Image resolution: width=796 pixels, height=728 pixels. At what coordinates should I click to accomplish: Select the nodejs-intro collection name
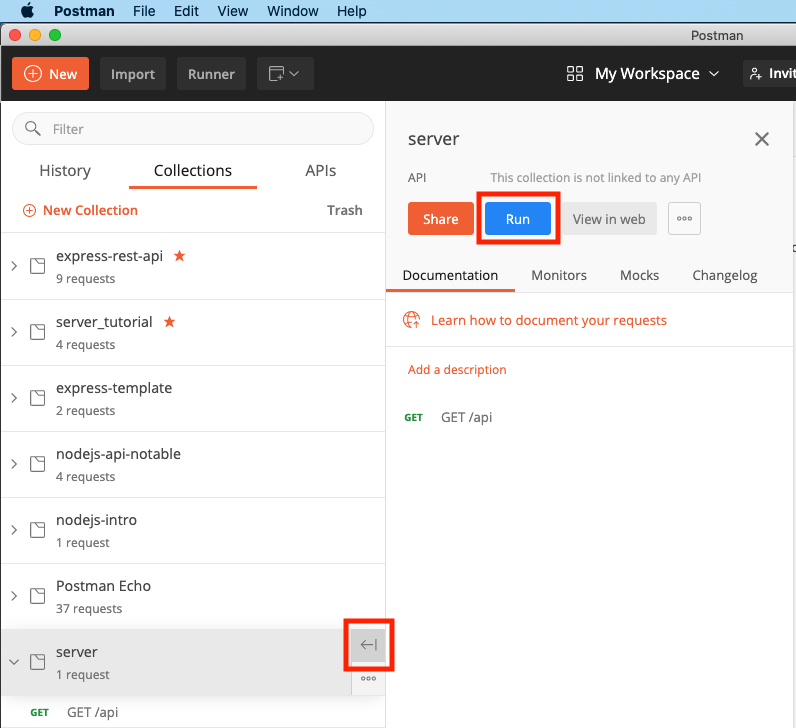tap(96, 520)
